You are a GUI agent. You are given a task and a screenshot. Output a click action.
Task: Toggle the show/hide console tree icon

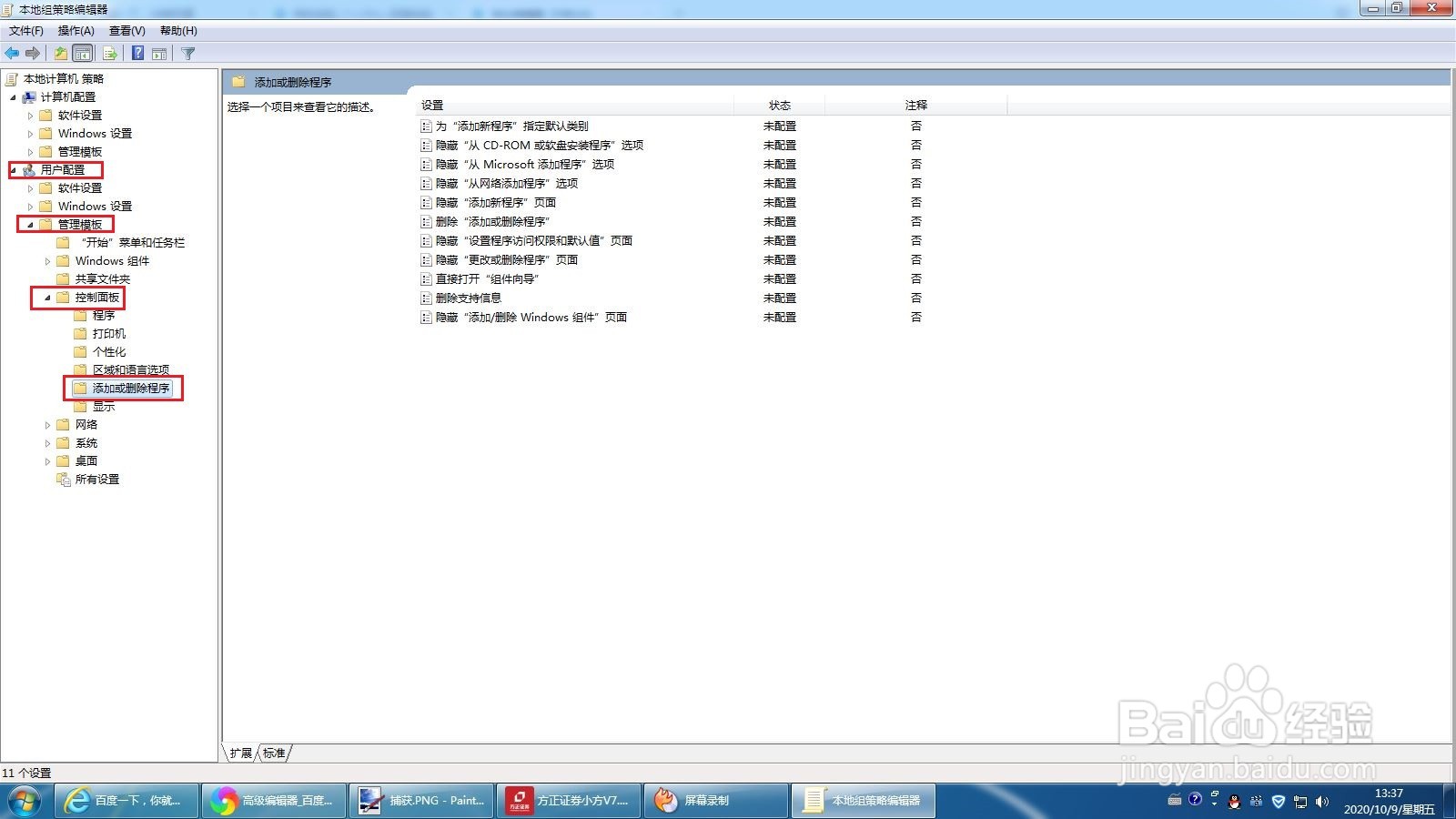pyautogui.click(x=82, y=54)
